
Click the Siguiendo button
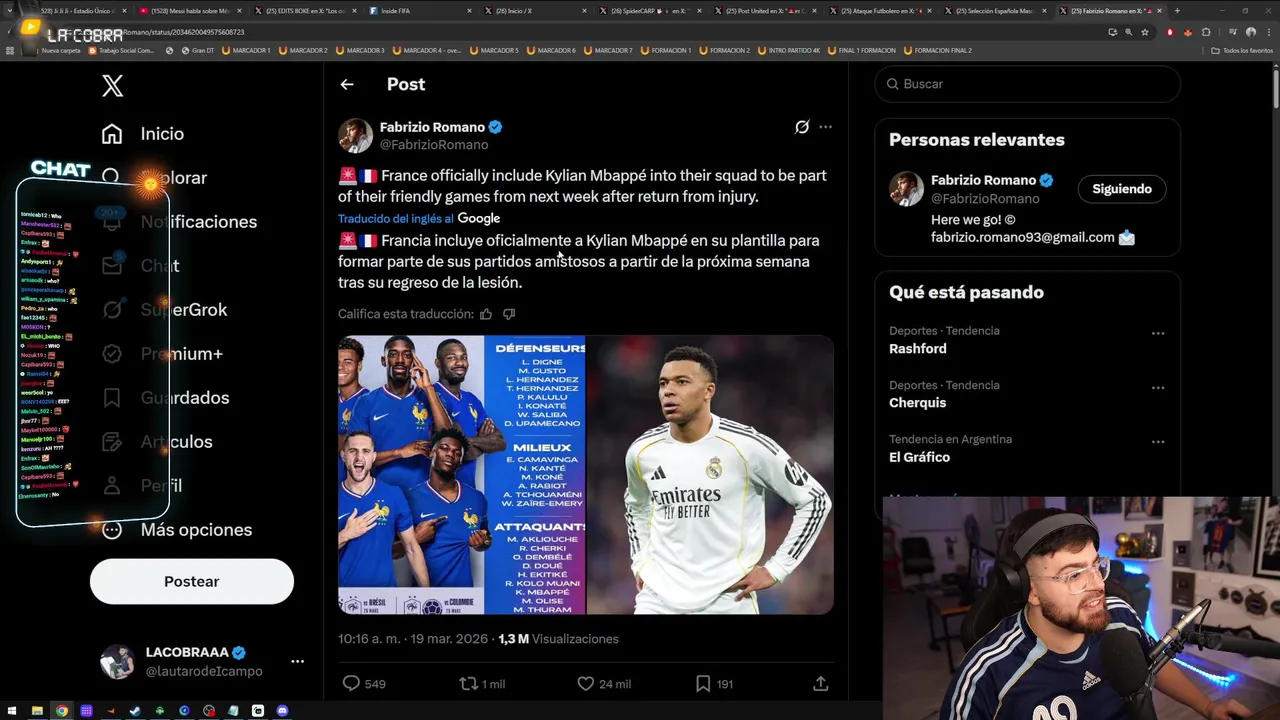(1122, 189)
